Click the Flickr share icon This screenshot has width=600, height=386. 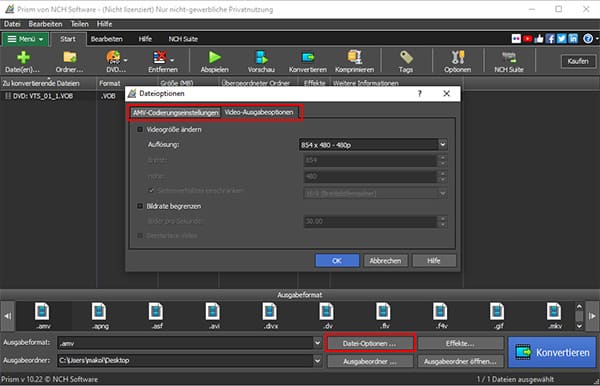[516, 39]
